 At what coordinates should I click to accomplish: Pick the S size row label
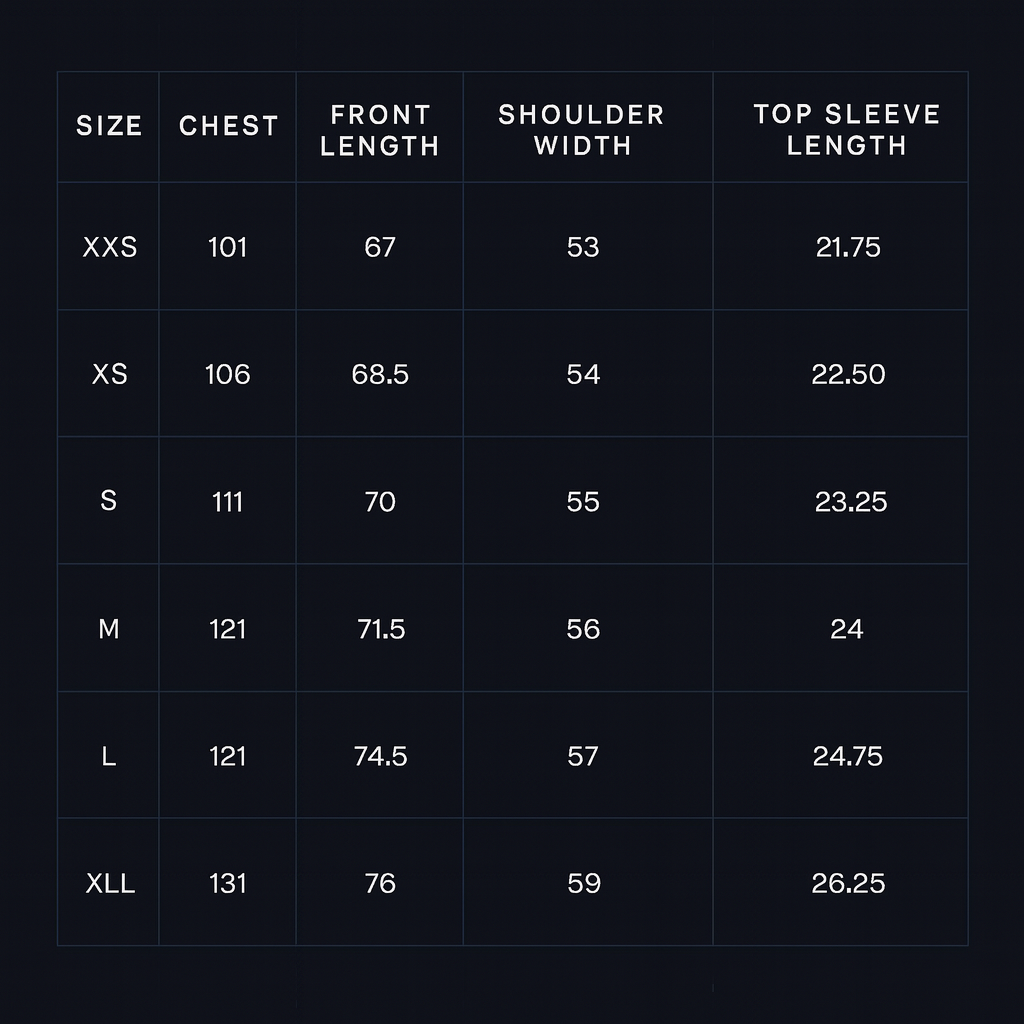tap(109, 501)
